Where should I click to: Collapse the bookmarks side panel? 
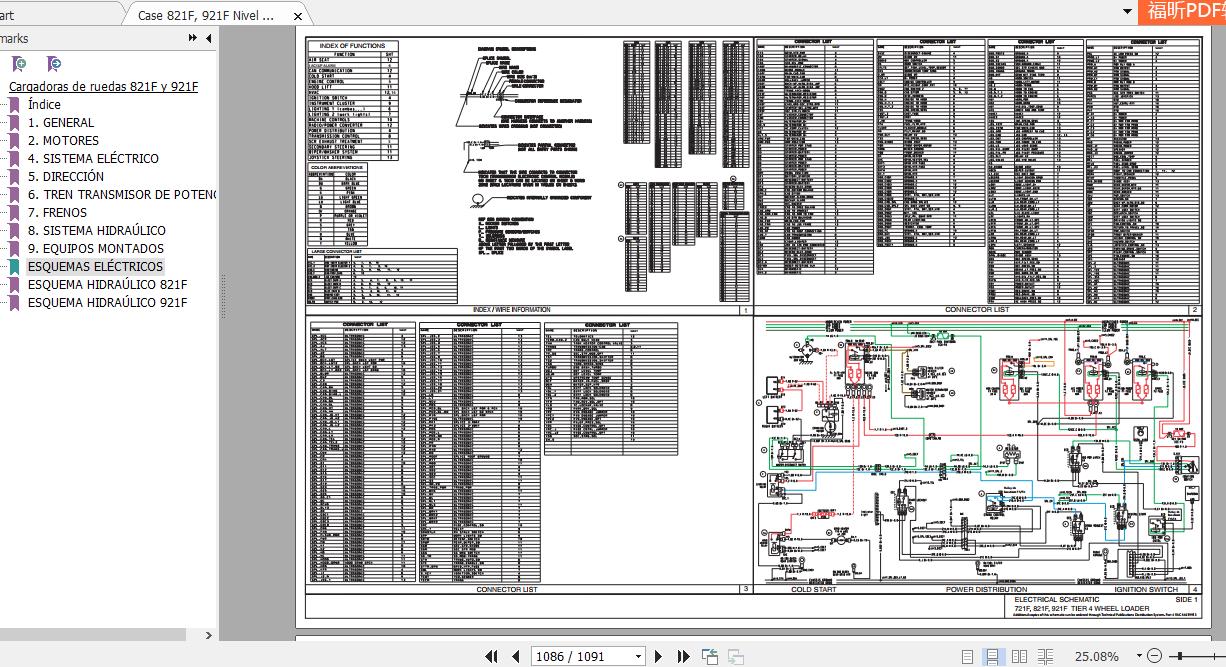click(209, 38)
